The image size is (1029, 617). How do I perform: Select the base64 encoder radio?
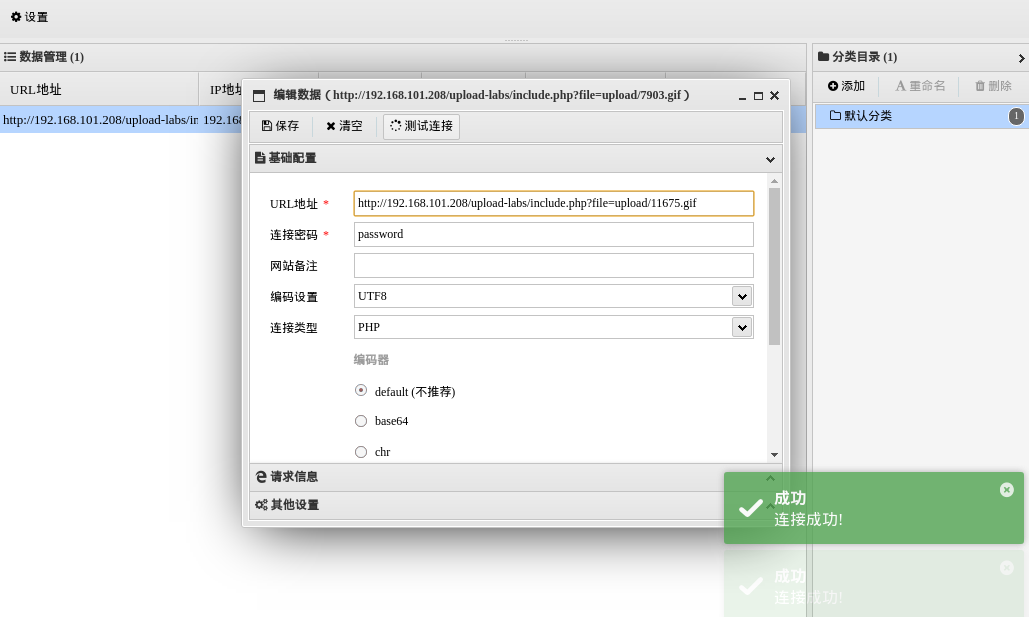tap(361, 421)
